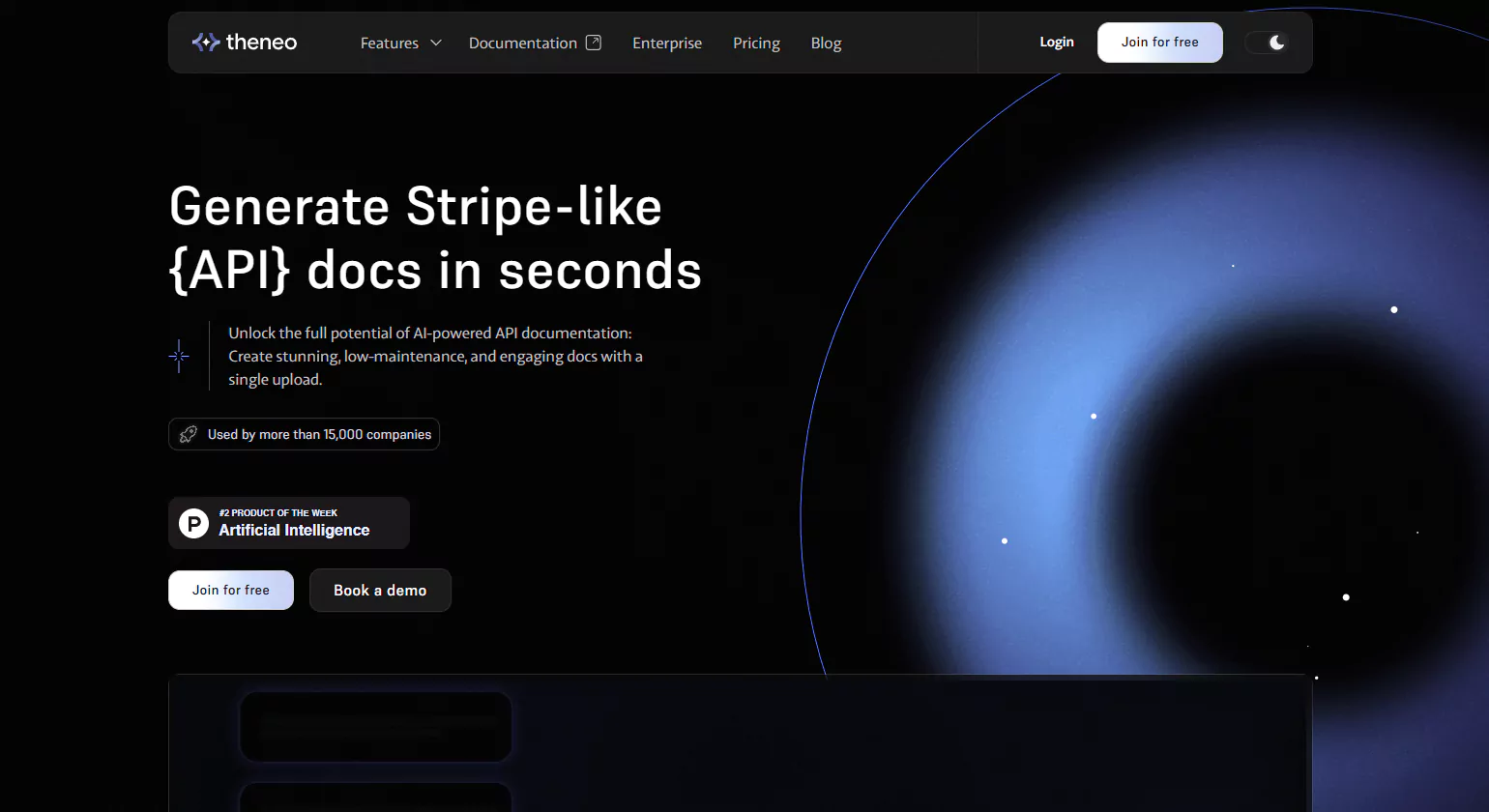Click the Product Hunt 'P' logo

pyautogui.click(x=194, y=523)
